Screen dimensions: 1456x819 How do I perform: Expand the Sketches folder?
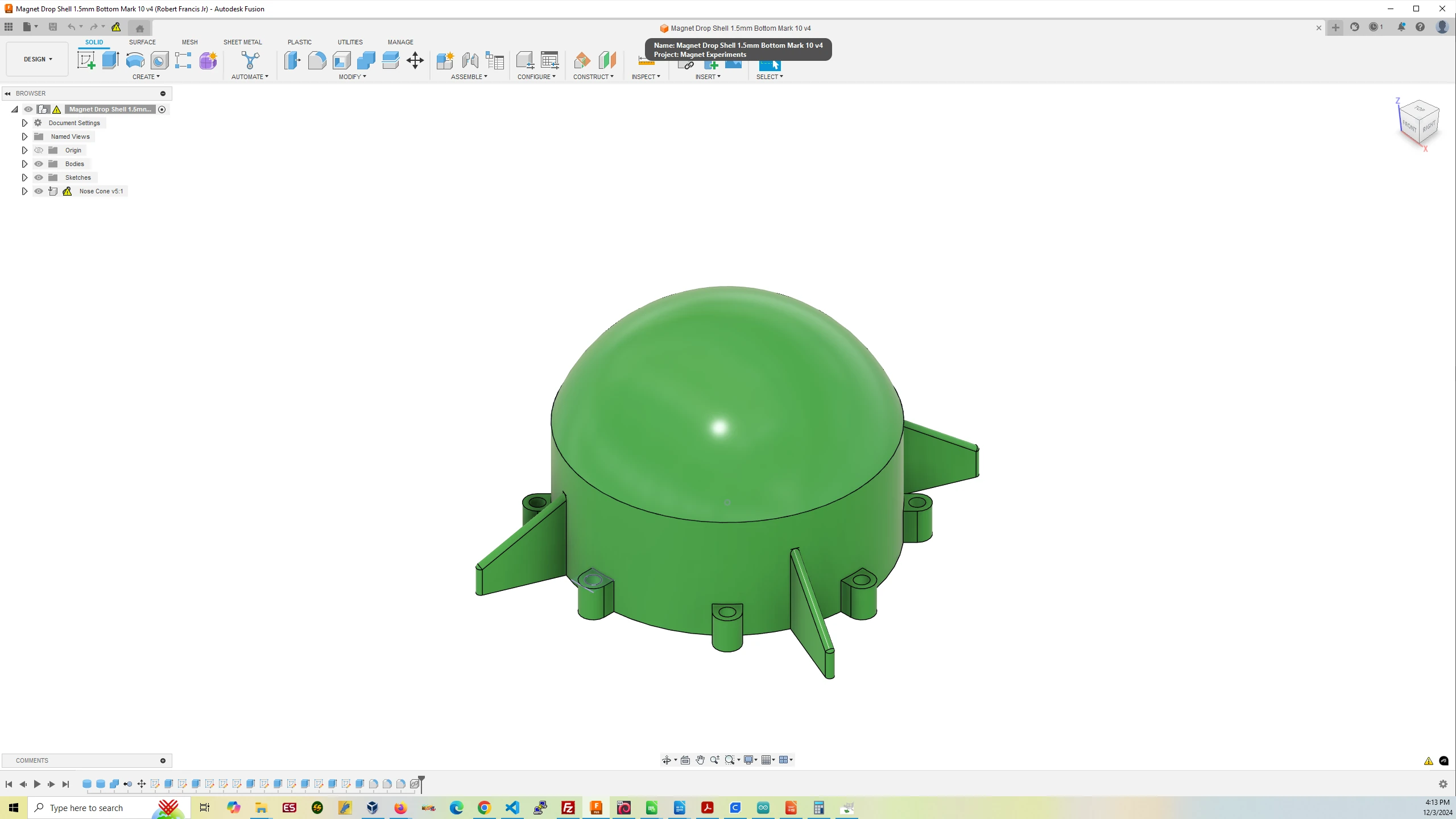pos(24,177)
